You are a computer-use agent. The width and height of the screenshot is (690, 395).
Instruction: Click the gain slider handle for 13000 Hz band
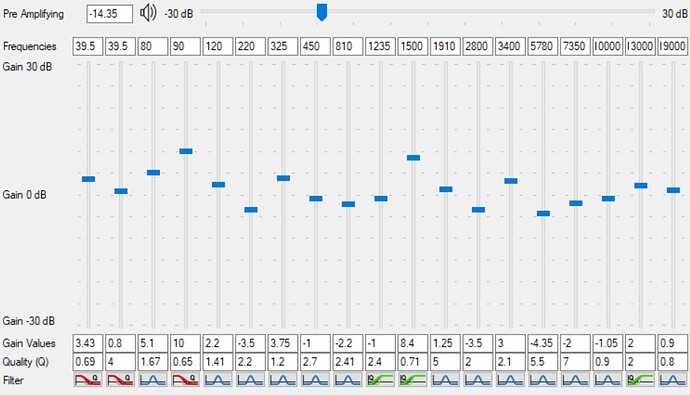click(641, 186)
